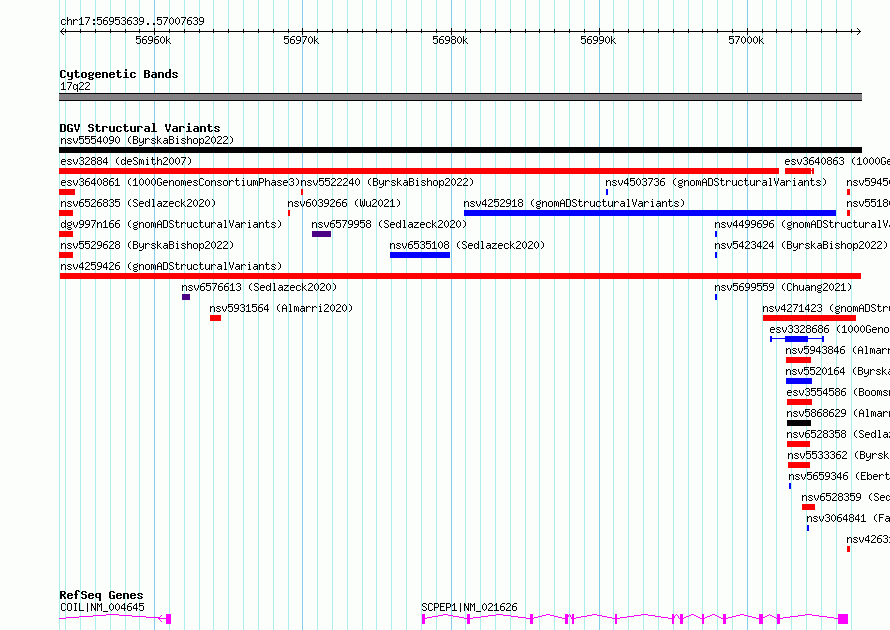Select the purple nsv6579958 variant bar
Image resolution: width=890 pixels, height=630 pixels.
(x=321, y=234)
